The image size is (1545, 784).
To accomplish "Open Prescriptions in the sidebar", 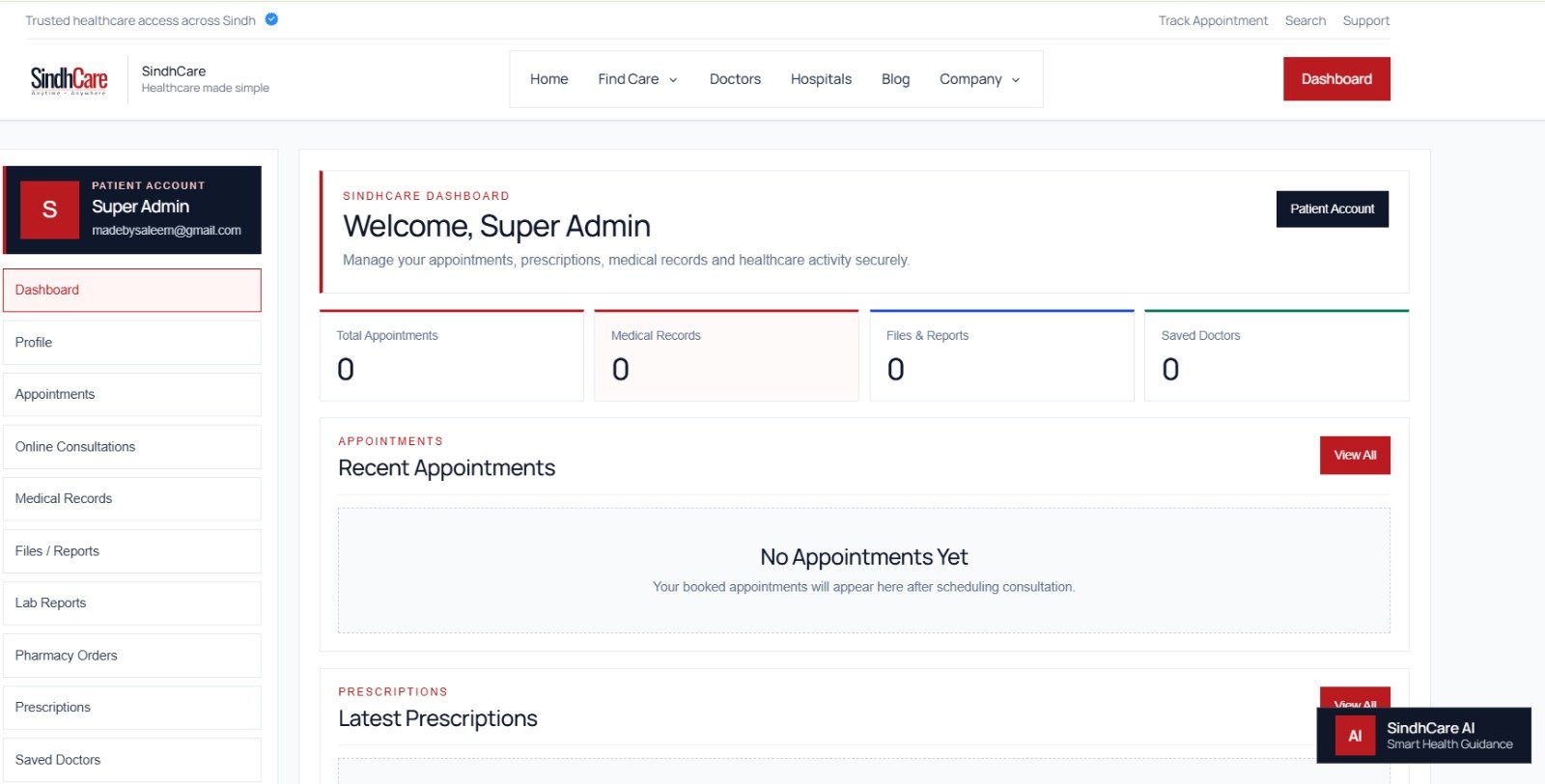I will coord(132,707).
